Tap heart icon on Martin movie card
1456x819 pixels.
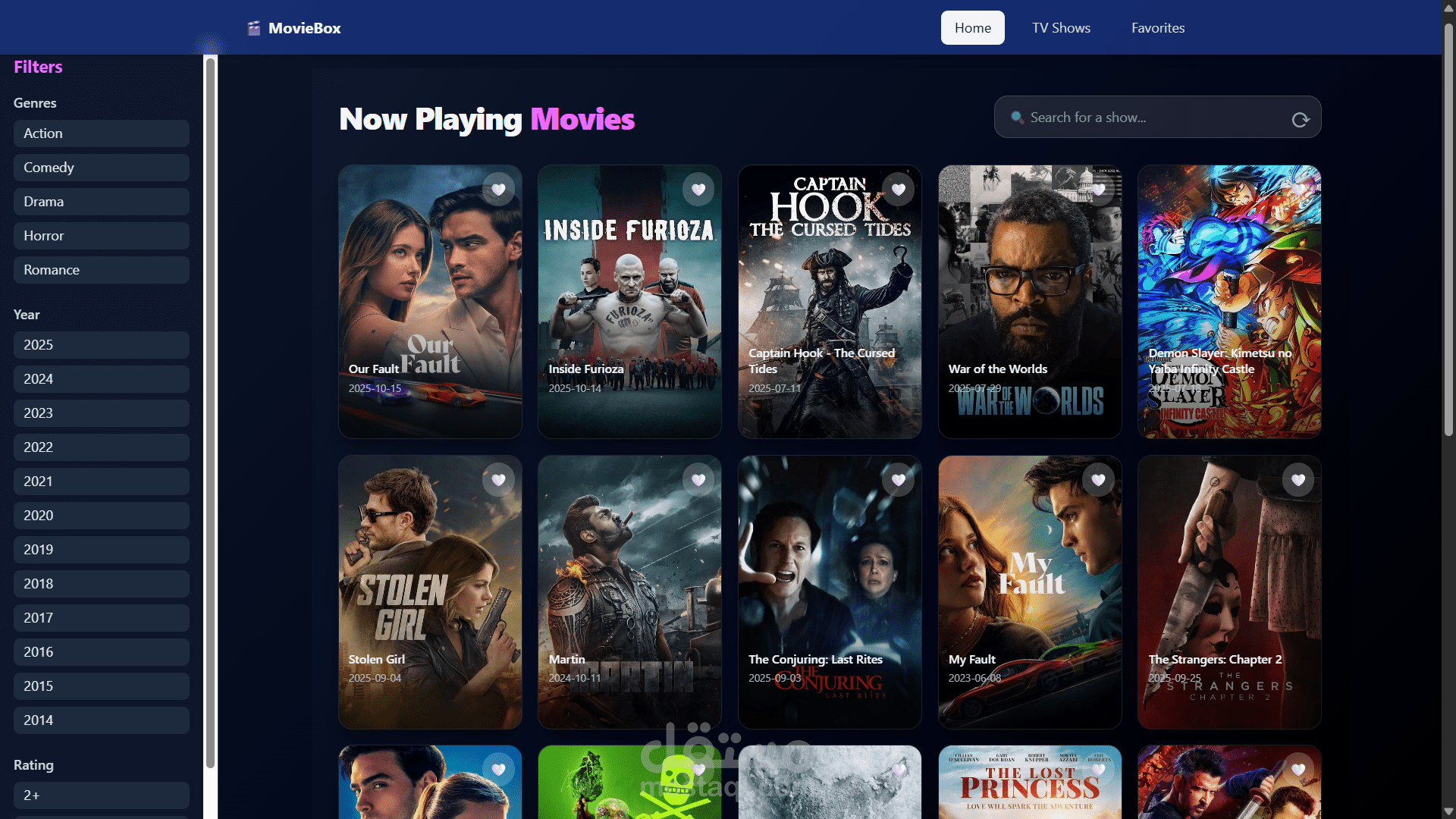tap(698, 480)
